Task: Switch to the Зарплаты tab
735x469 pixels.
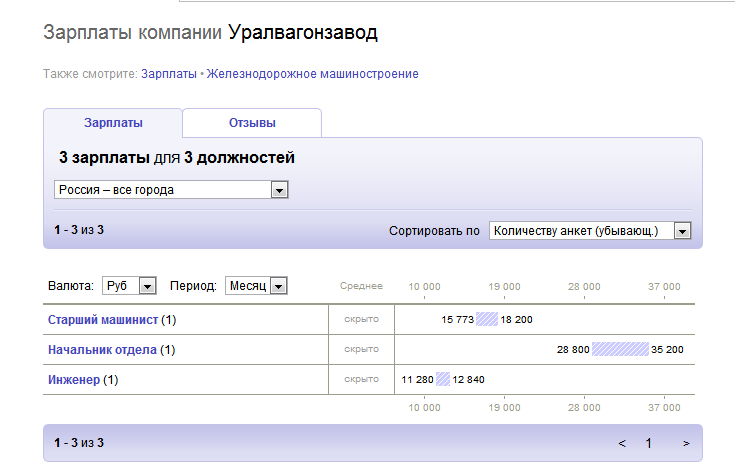Action: tap(113, 123)
